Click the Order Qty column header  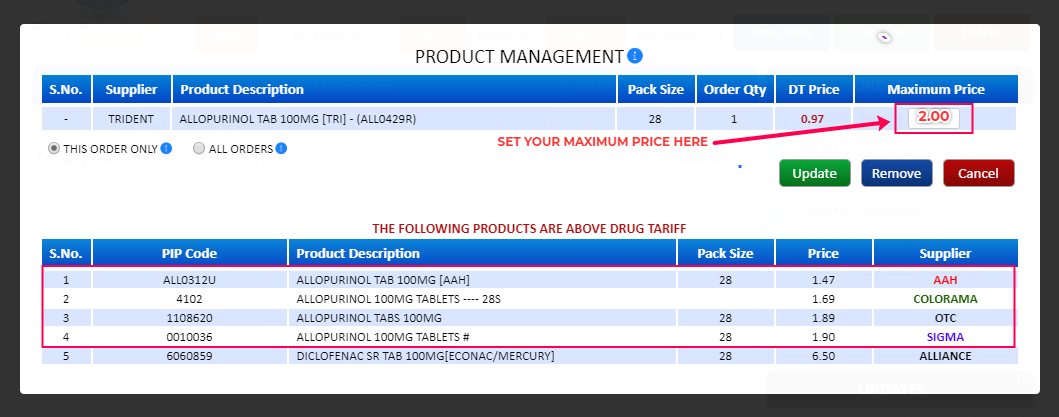733,89
